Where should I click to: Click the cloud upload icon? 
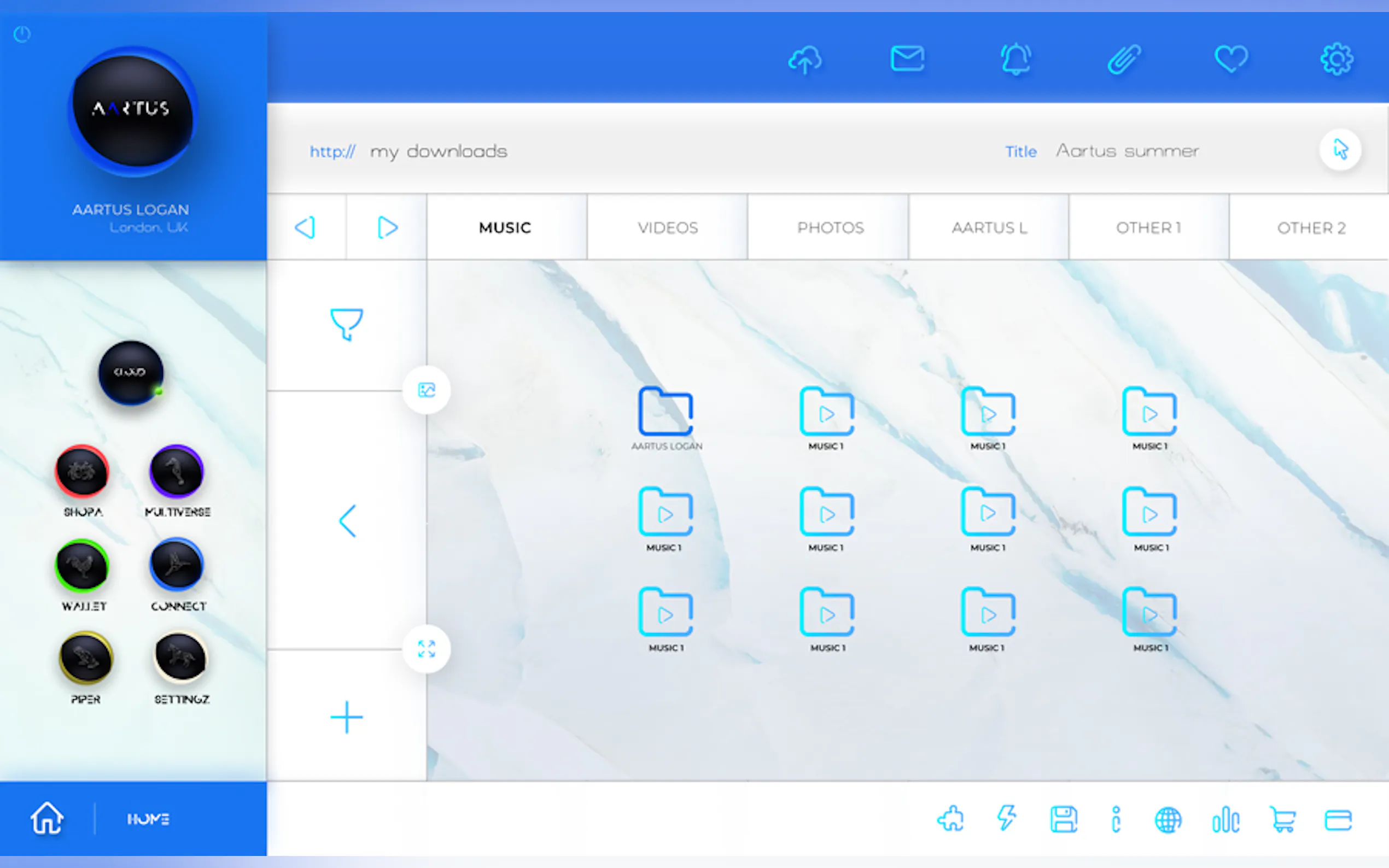[804, 59]
